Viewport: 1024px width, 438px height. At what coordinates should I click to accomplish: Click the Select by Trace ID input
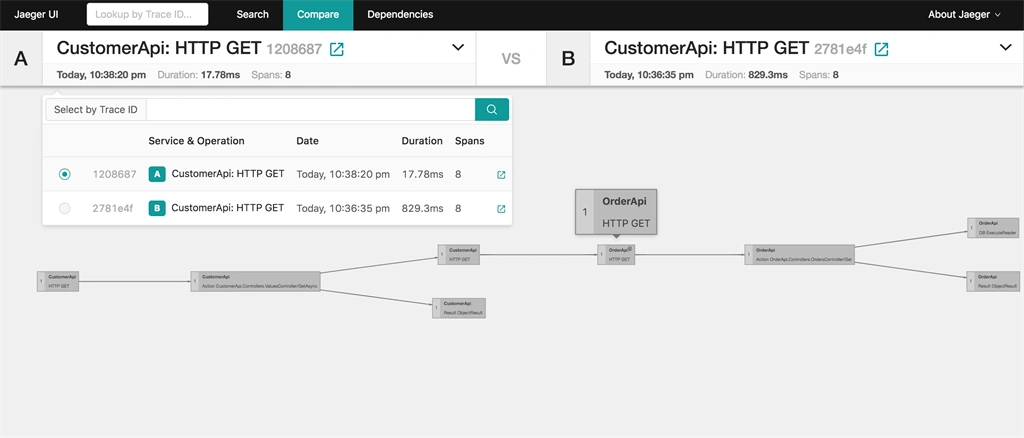point(311,110)
